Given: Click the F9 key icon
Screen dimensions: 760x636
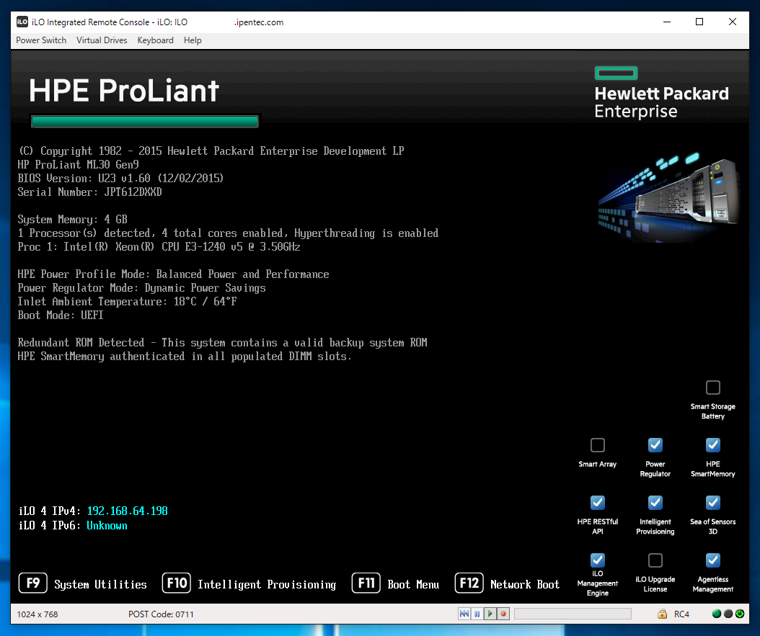Looking at the screenshot, I should [x=33, y=583].
